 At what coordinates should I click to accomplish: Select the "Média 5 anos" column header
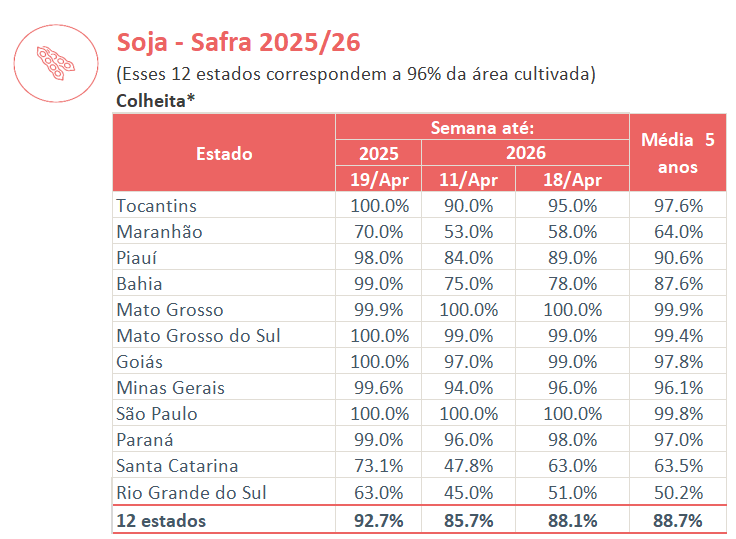(x=678, y=153)
